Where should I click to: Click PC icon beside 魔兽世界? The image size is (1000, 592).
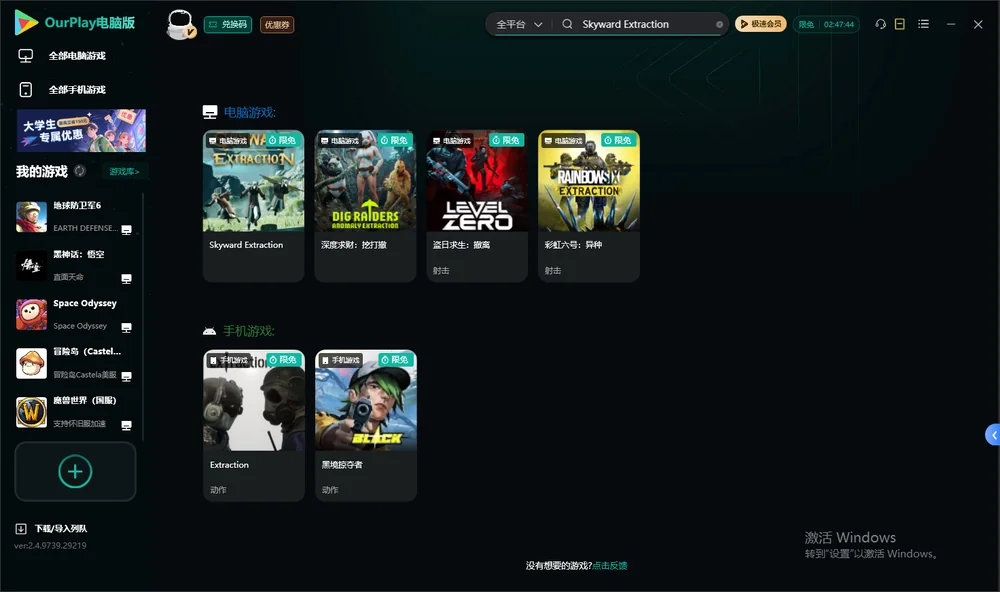(126, 426)
